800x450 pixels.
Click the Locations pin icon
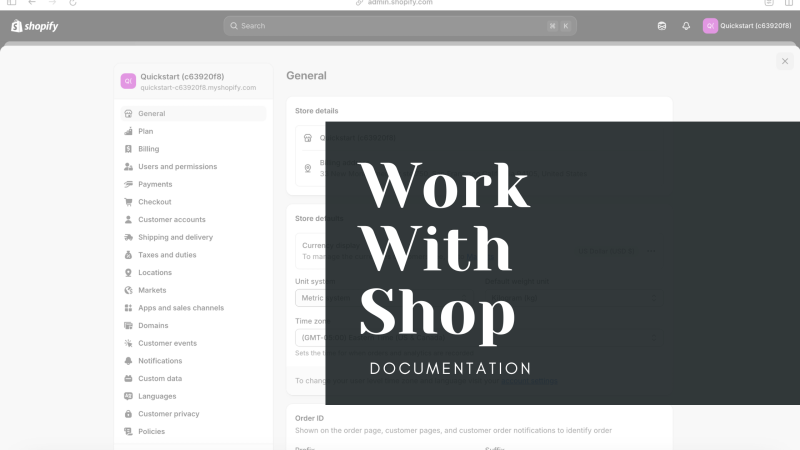[x=128, y=272]
